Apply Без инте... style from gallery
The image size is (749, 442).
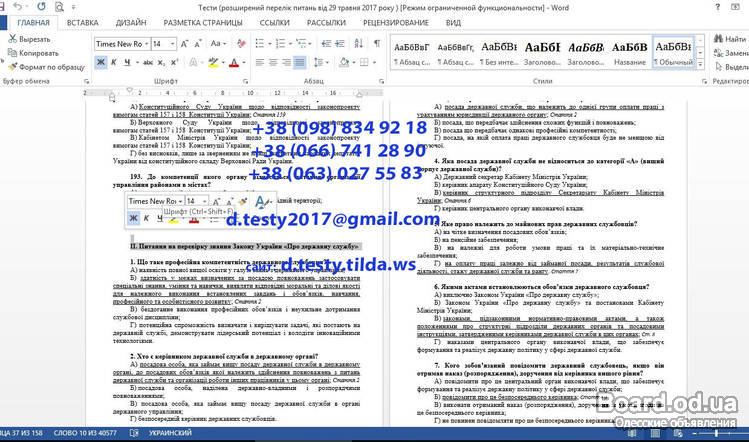click(499, 53)
